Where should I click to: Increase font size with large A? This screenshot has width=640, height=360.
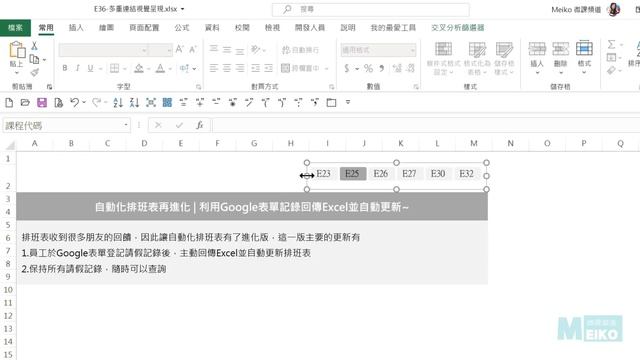(x=179, y=50)
